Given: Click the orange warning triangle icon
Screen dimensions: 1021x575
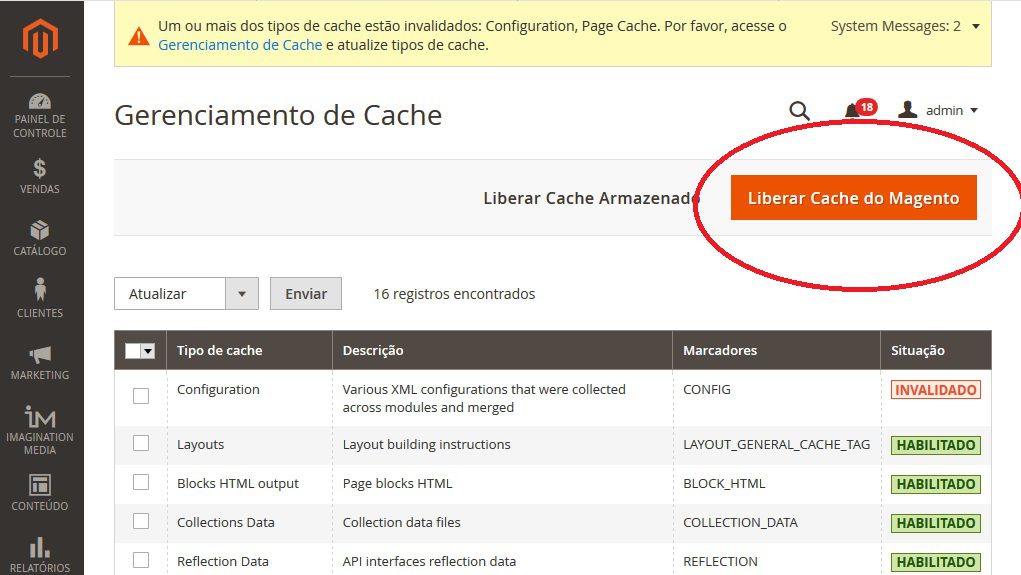Looking at the screenshot, I should [139, 36].
